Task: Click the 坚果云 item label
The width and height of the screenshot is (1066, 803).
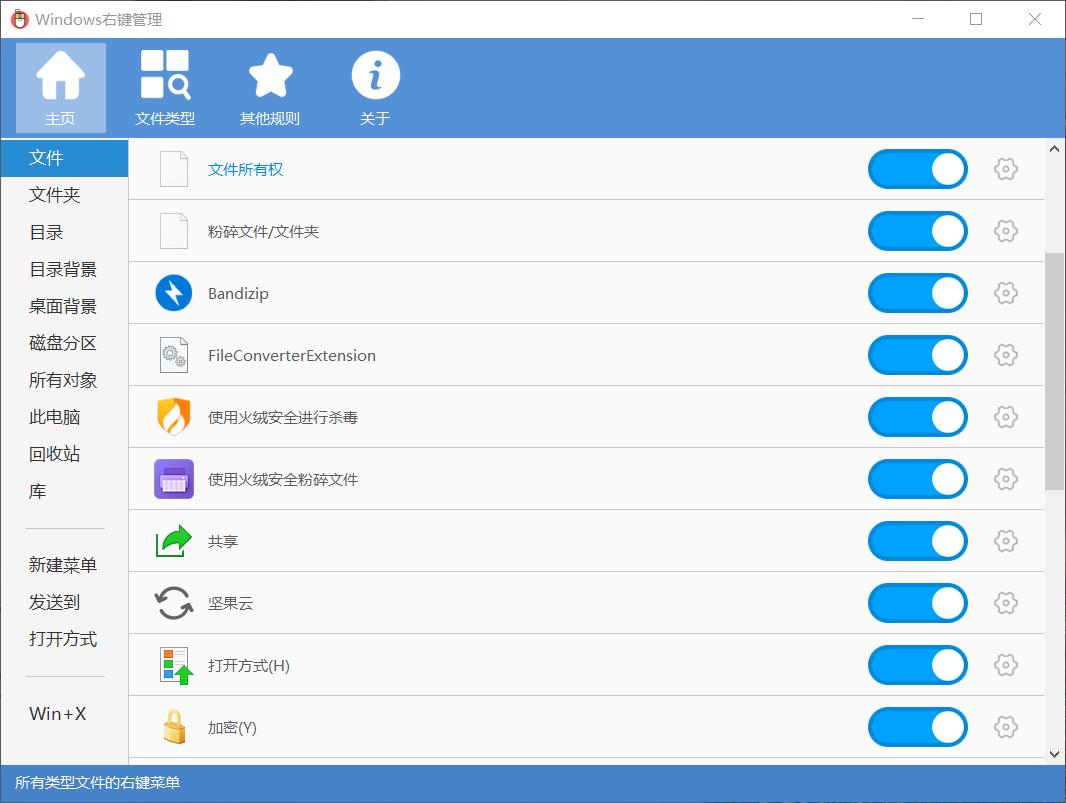Action: [x=230, y=603]
